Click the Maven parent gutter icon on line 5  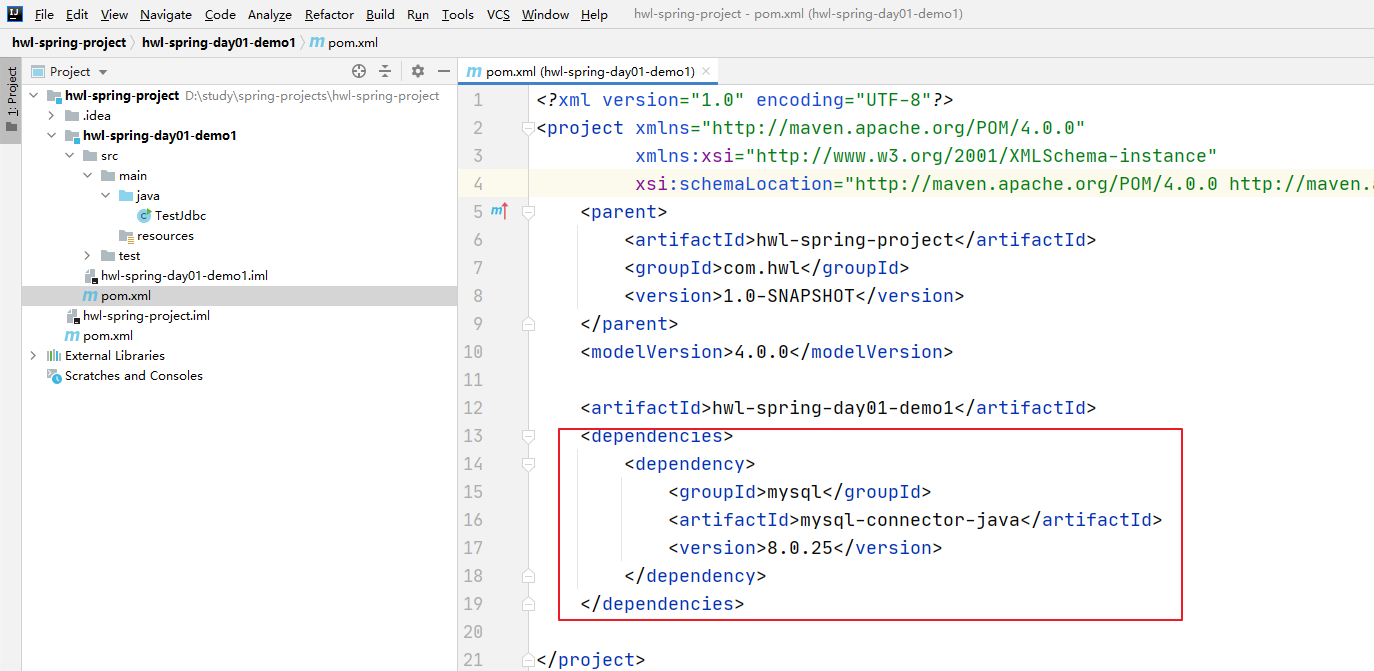[x=499, y=211]
